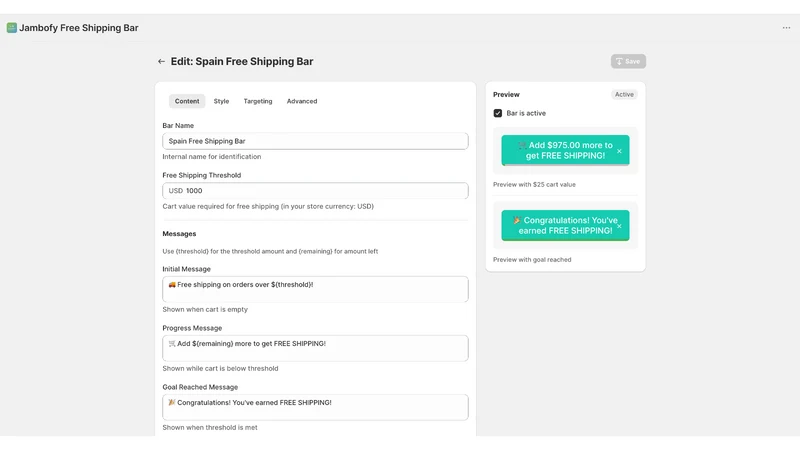Click 'Preview with $25 cart value' text
The width and height of the screenshot is (800, 450).
point(534,185)
